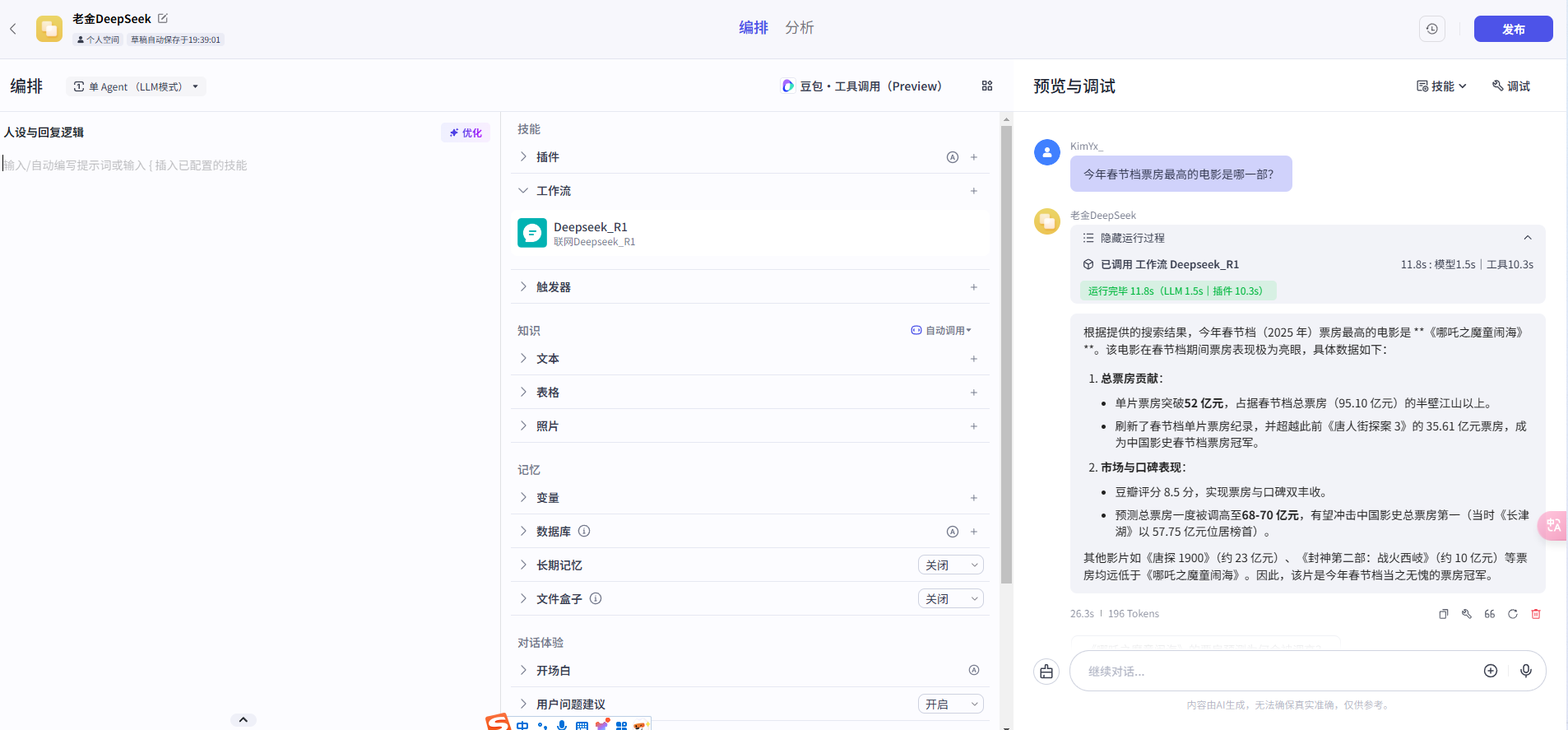Edit the bot name 老金DeepSeek
This screenshot has height=730, width=1568.
(163, 18)
